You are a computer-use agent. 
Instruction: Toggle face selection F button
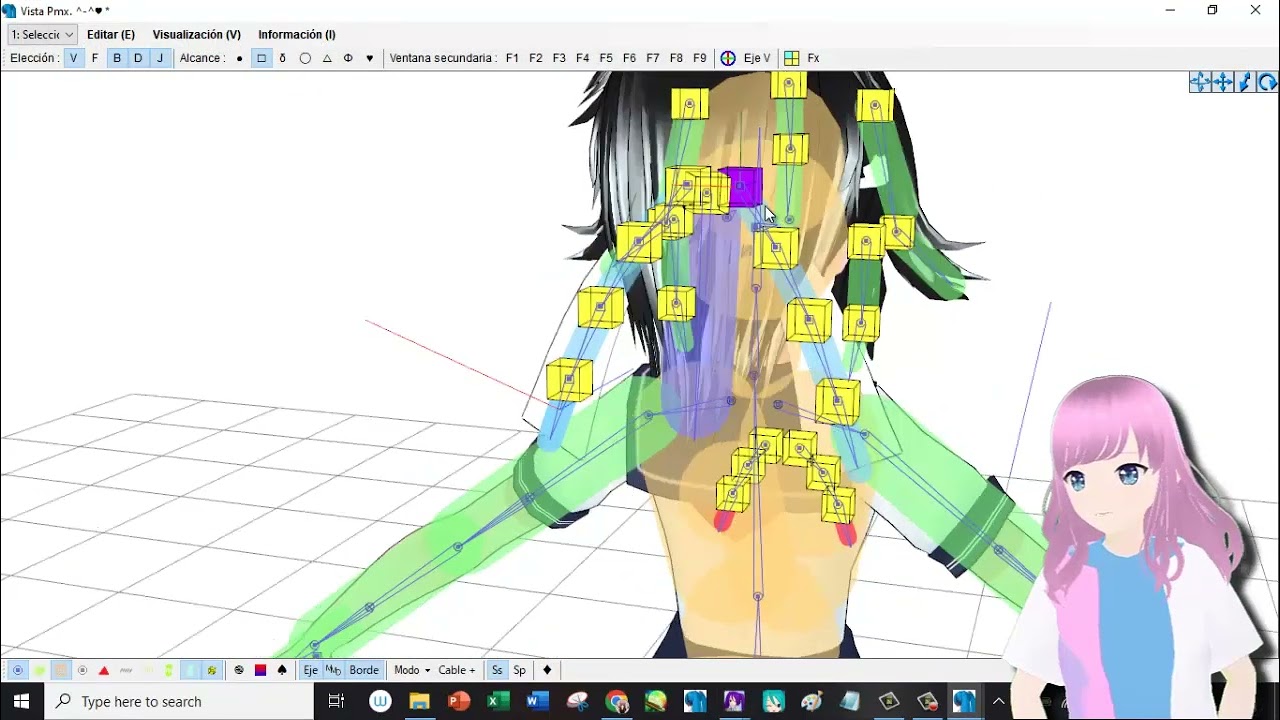tap(95, 58)
